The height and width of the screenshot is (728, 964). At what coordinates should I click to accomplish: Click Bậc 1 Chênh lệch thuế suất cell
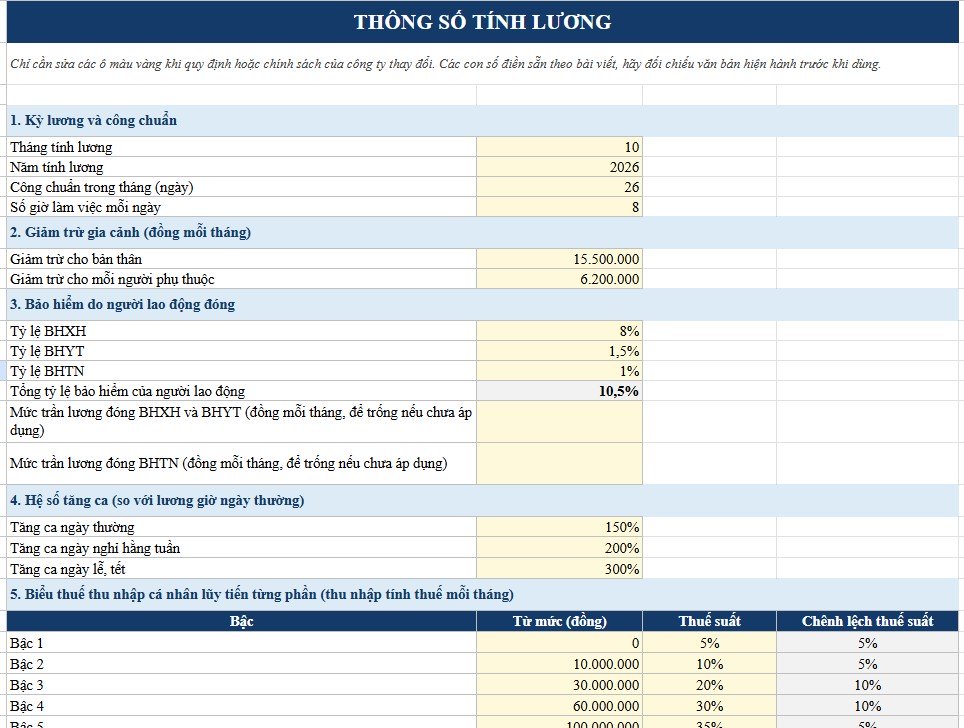pyautogui.click(x=867, y=643)
